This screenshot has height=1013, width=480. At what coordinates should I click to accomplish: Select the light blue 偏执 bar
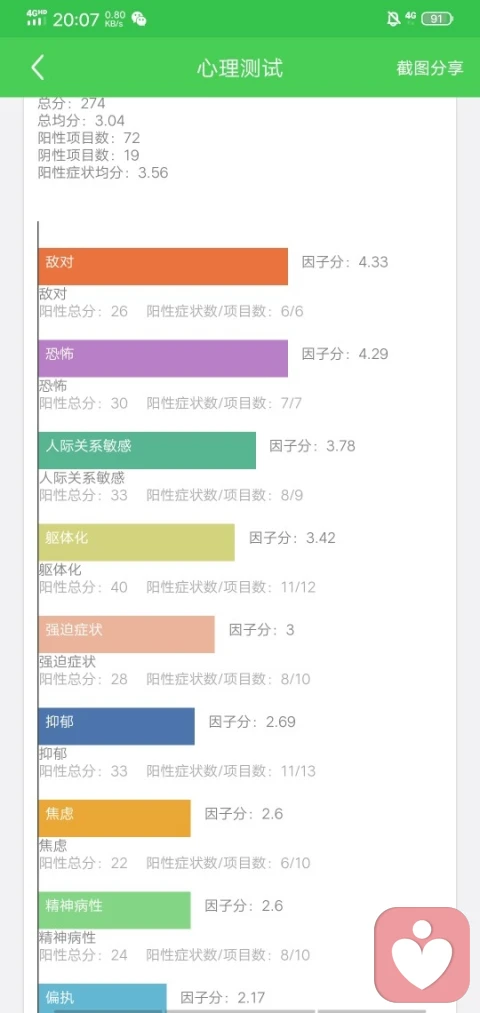point(102,998)
